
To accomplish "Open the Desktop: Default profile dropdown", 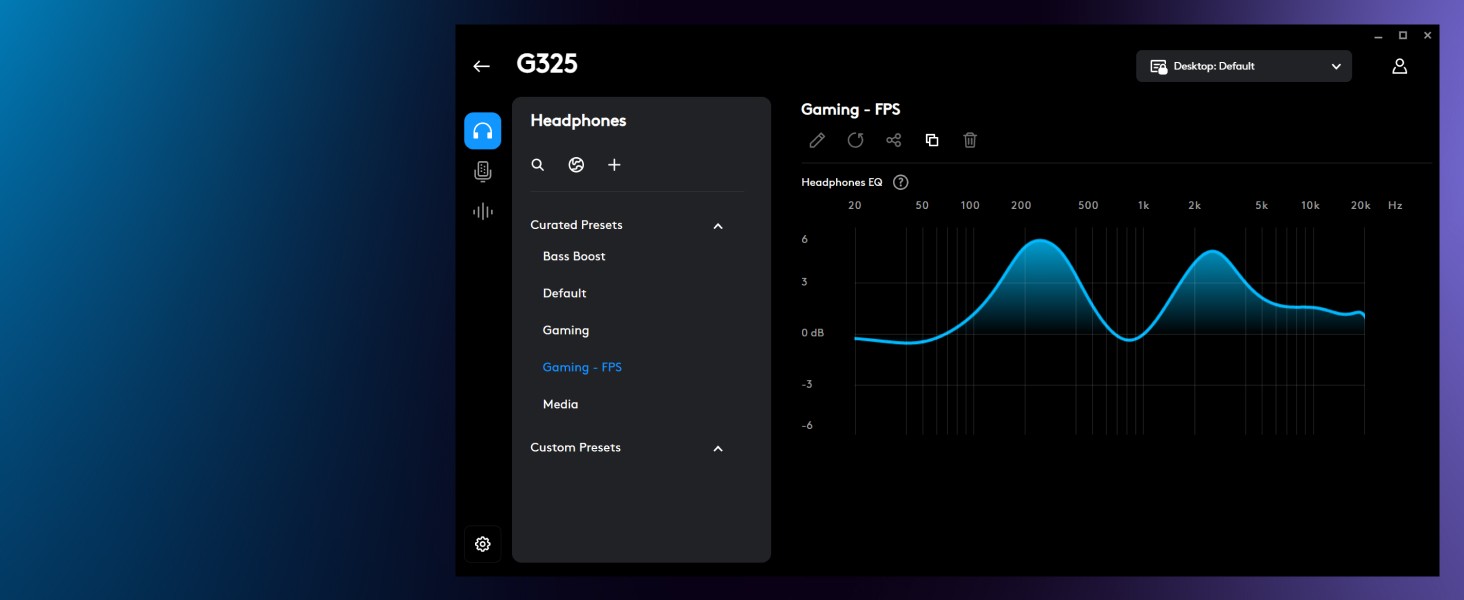I will tap(1243, 66).
